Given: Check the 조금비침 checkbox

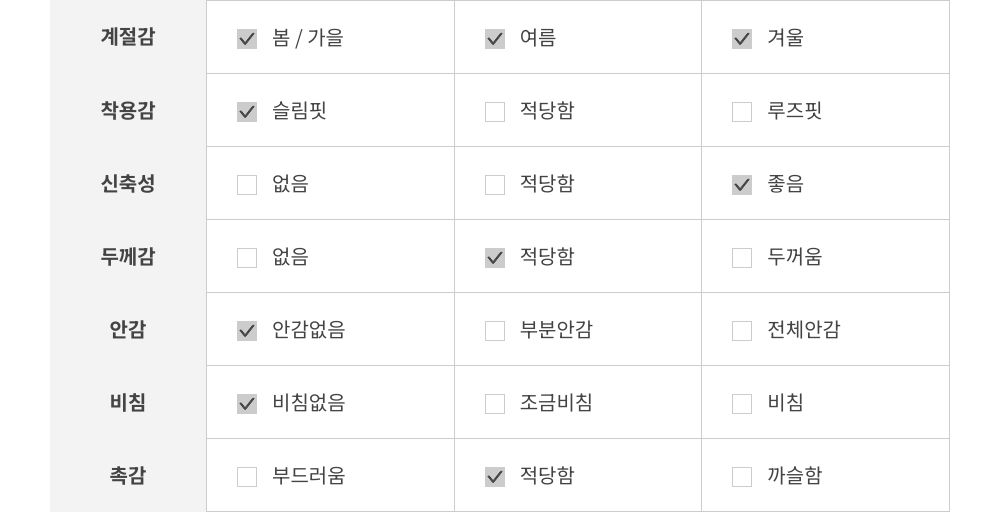Looking at the screenshot, I should [x=495, y=404].
